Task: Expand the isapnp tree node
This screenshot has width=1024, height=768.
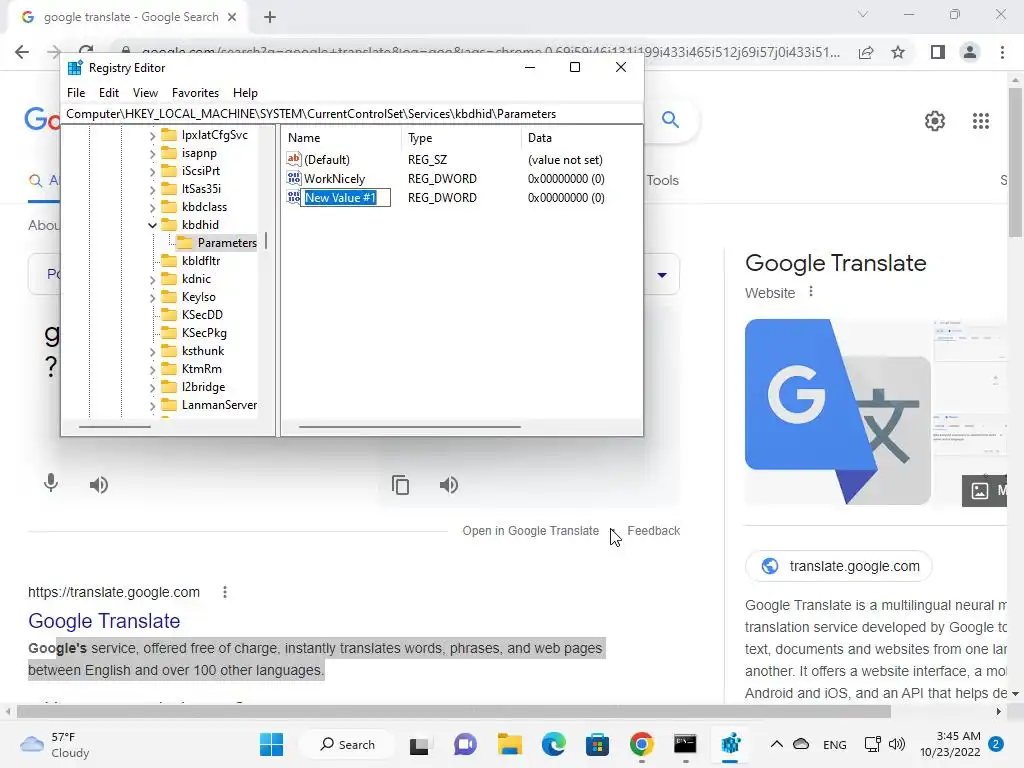Action: point(152,153)
